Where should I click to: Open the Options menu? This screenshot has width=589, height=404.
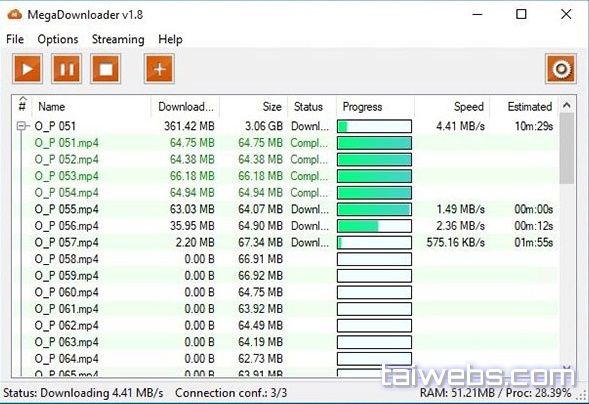click(x=58, y=39)
